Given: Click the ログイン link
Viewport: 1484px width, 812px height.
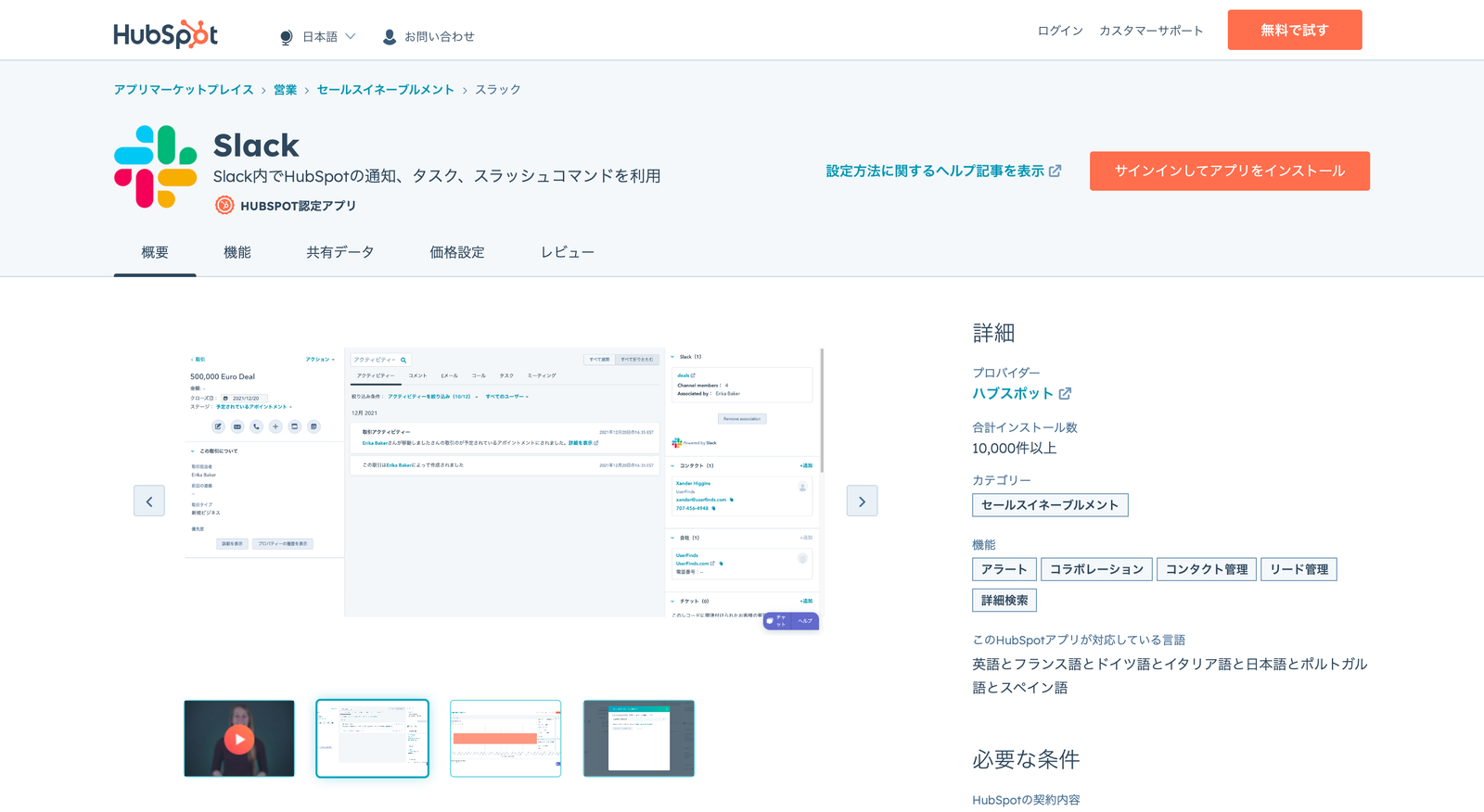Looking at the screenshot, I should click(1060, 31).
